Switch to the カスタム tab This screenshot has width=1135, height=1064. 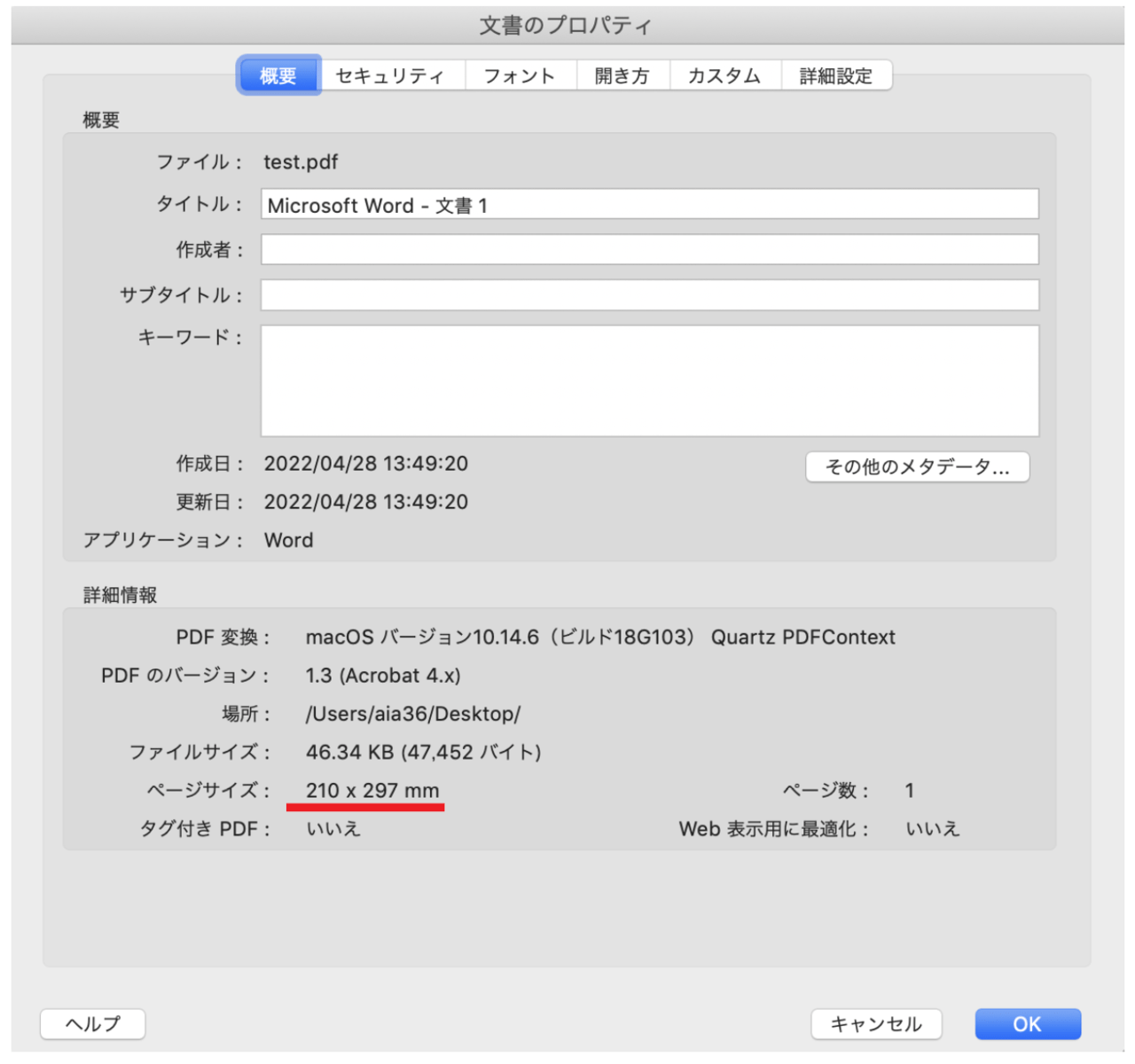coord(724,76)
